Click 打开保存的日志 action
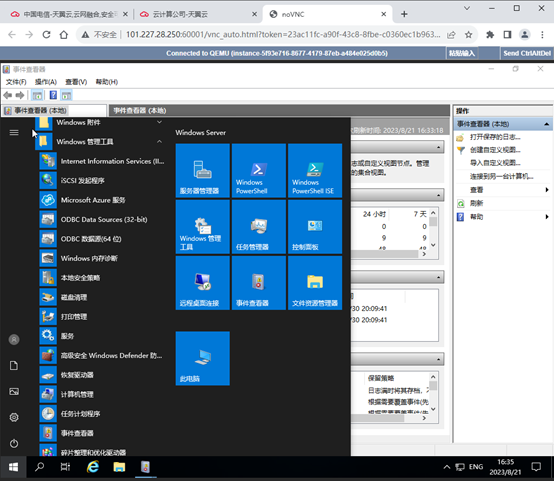 (495, 137)
